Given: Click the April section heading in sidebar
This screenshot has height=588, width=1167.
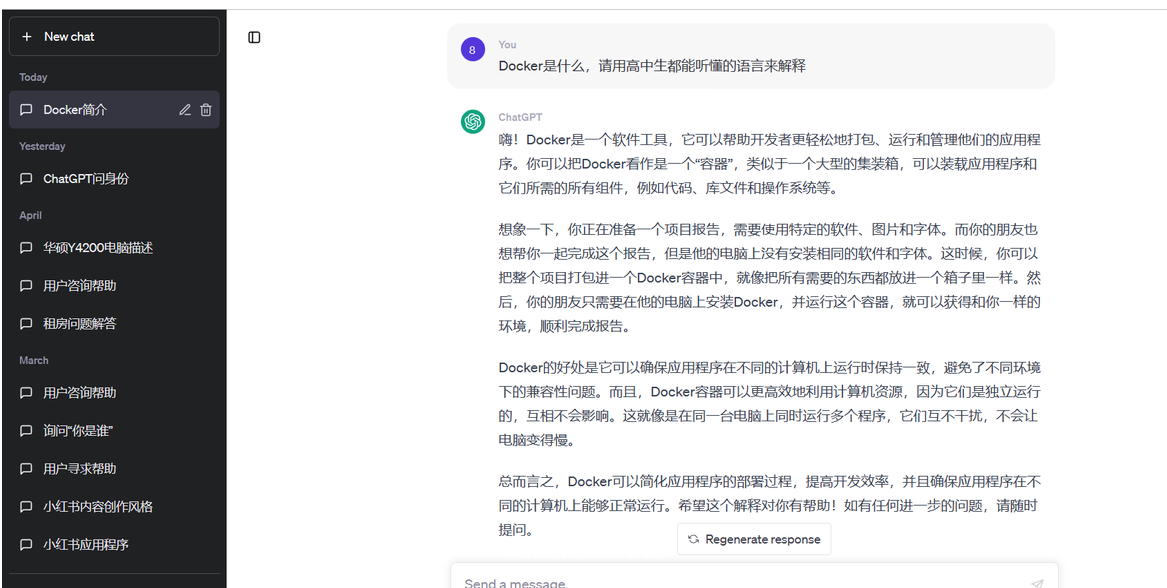Looking at the screenshot, I should tap(31, 216).
